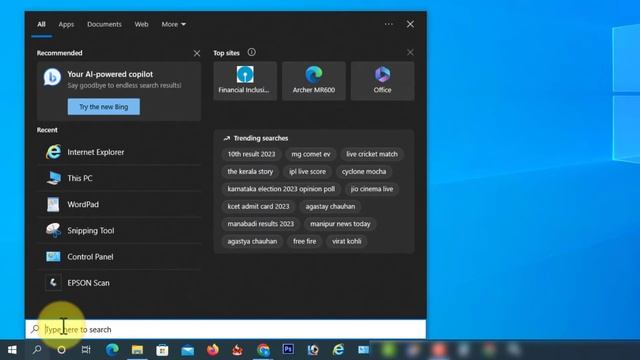The image size is (640, 360).
Task: Expand the More filter dropdown
Action: pyautogui.click(x=173, y=24)
